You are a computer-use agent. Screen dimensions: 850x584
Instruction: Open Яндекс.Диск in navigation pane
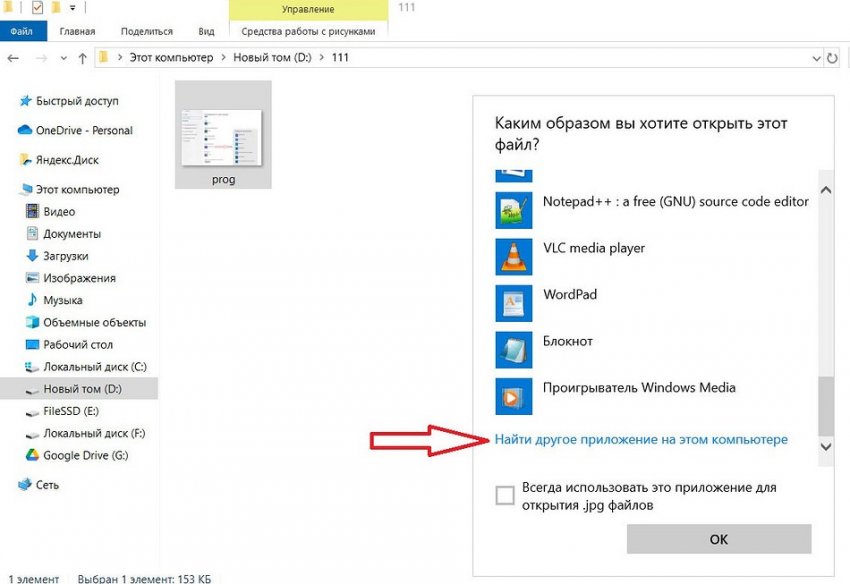tap(67, 160)
